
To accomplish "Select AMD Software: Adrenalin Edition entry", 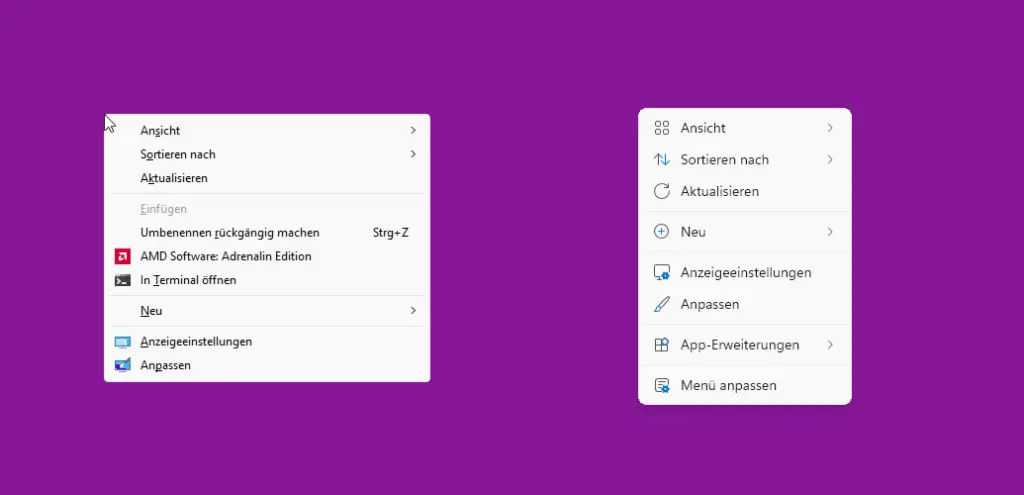I will [x=267, y=256].
